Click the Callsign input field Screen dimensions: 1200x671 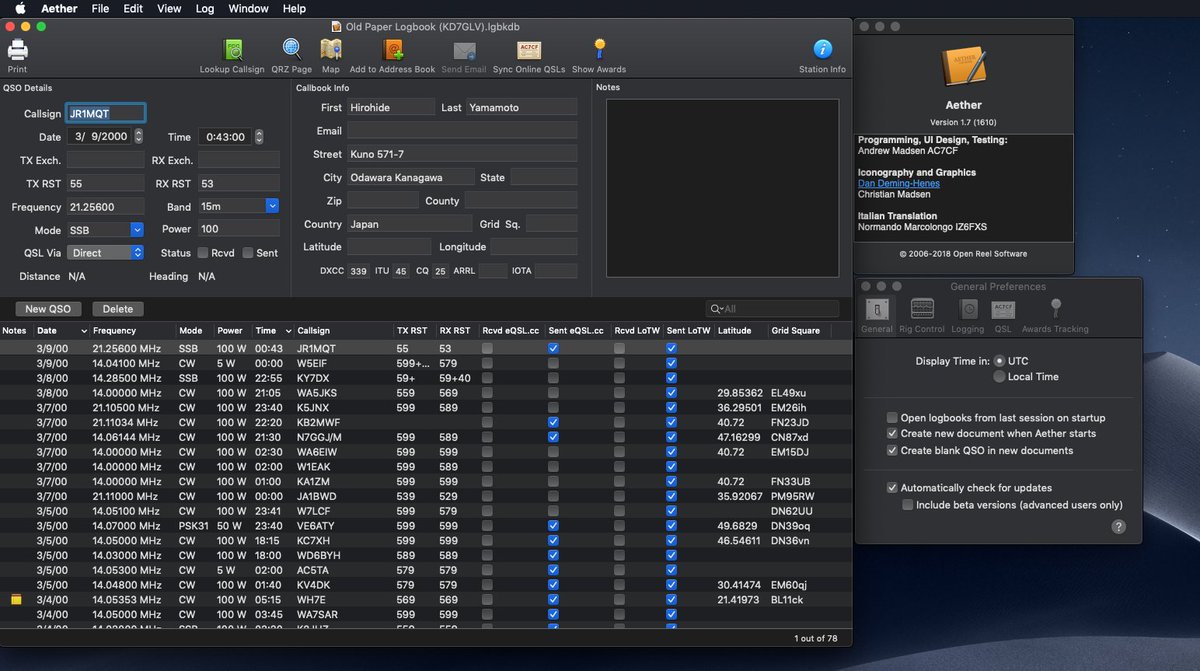tap(106, 114)
